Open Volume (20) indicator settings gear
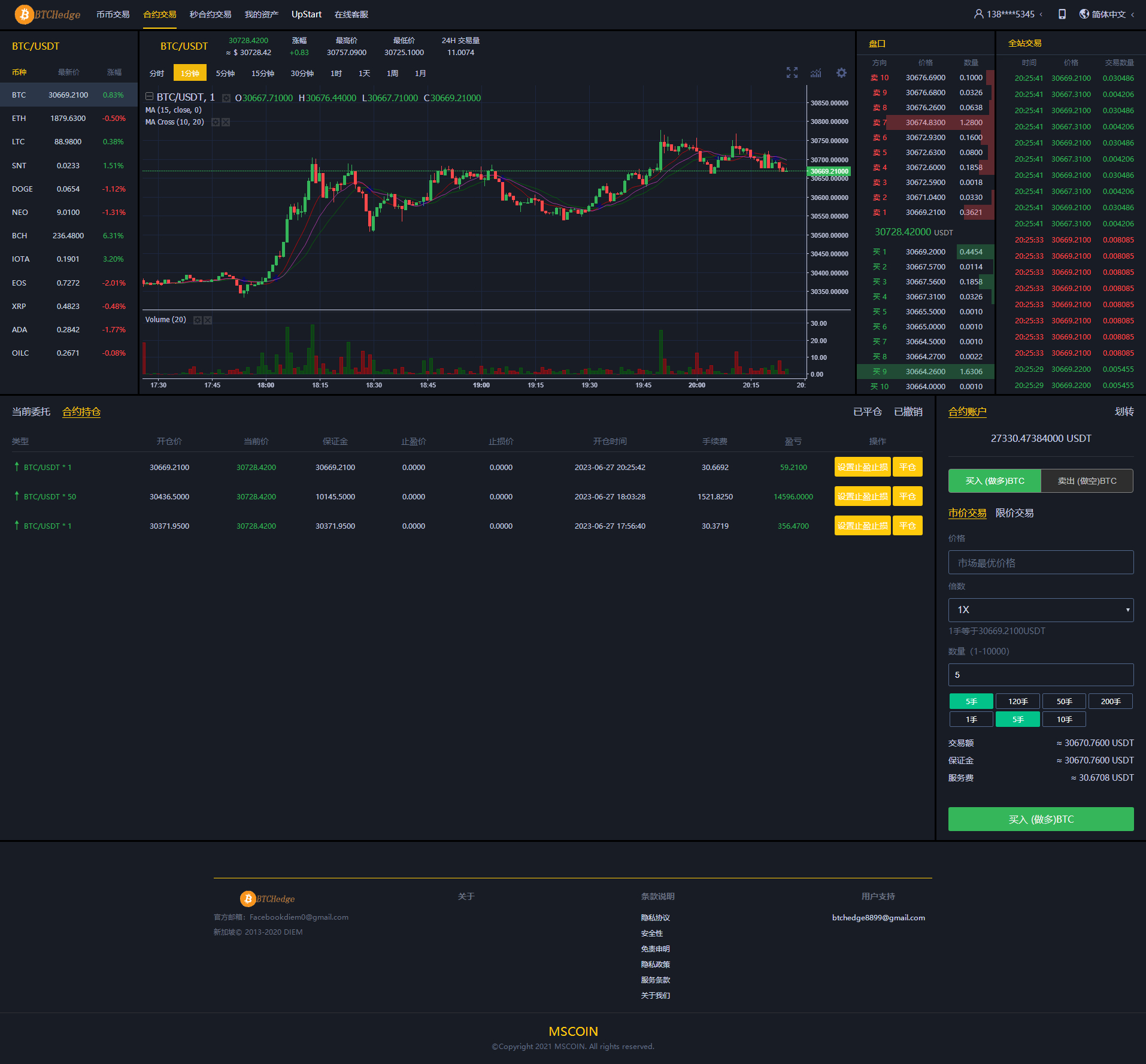The width and height of the screenshot is (1146, 1064). click(x=197, y=320)
